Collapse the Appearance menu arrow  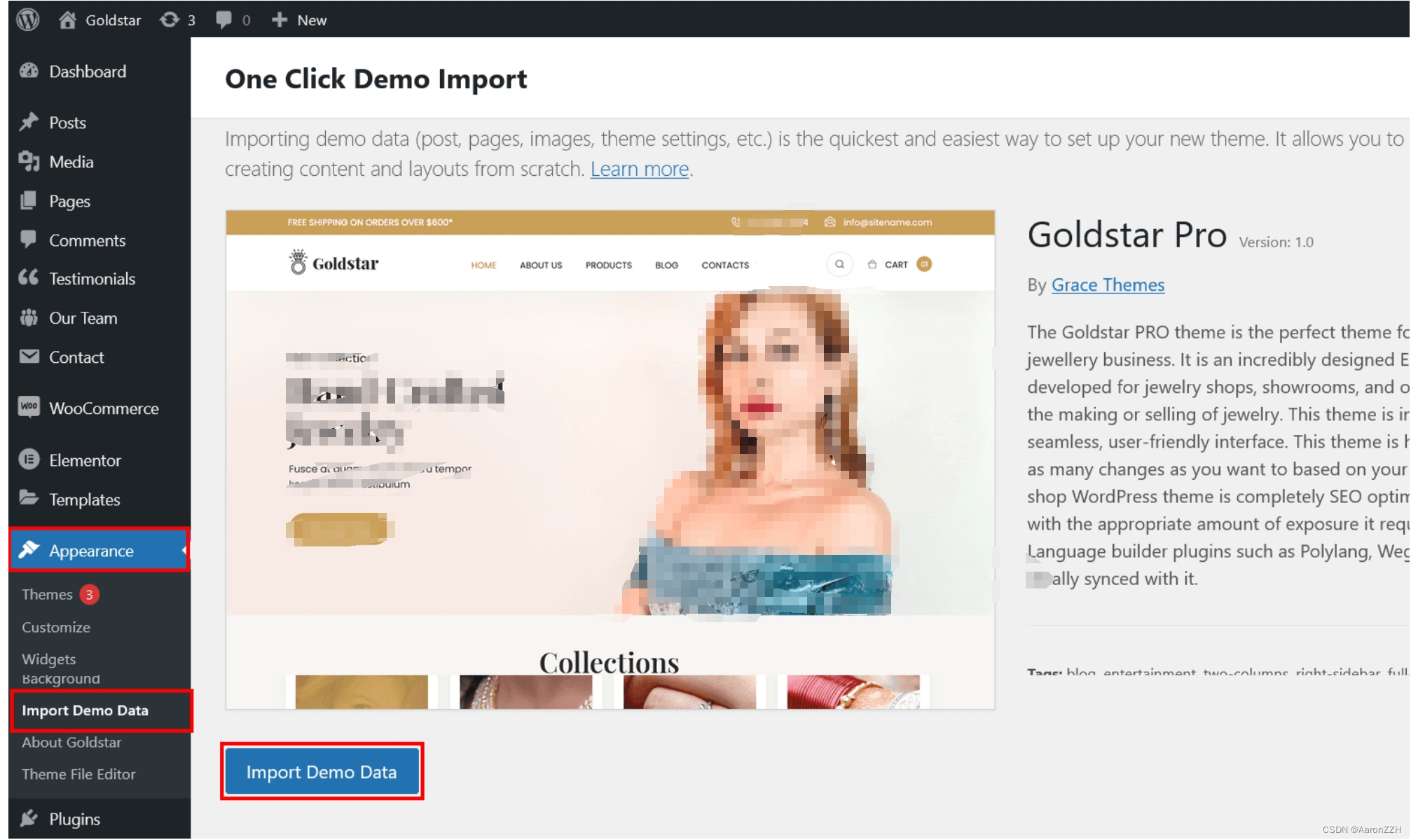(x=184, y=551)
